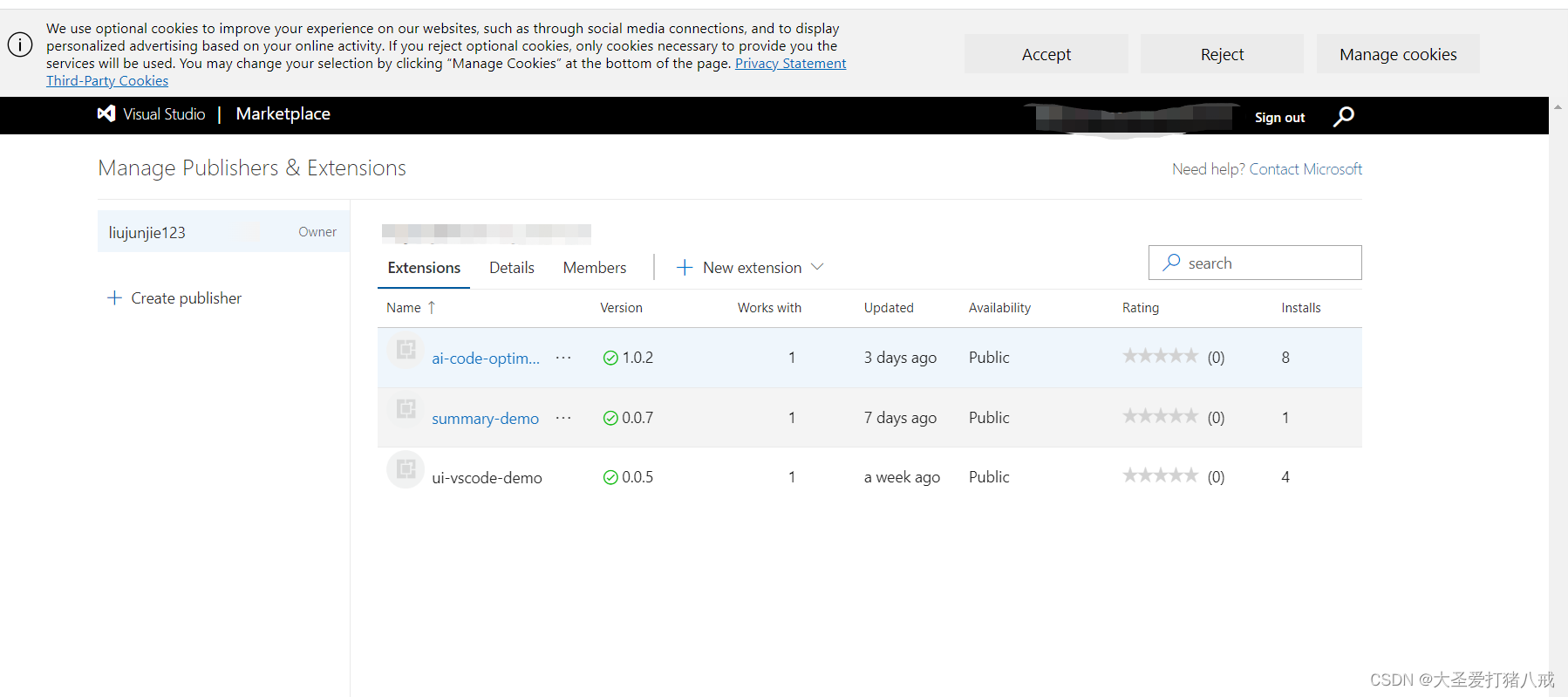Accept optional cookies
The height and width of the screenshot is (697, 1568).
coord(1046,54)
